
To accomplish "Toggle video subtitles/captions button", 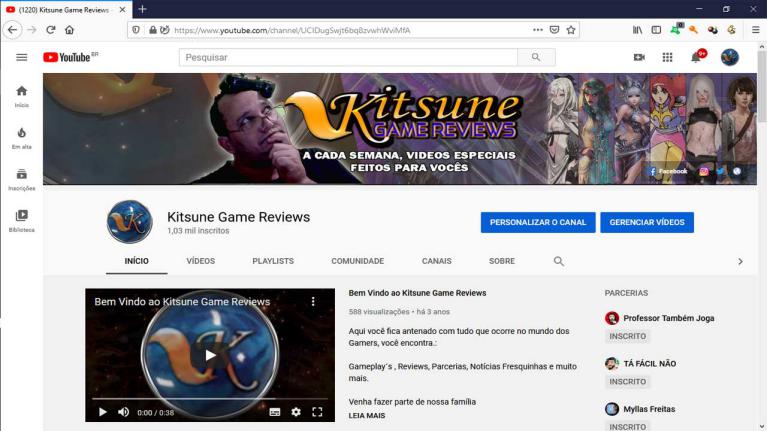I will click(x=275, y=411).
